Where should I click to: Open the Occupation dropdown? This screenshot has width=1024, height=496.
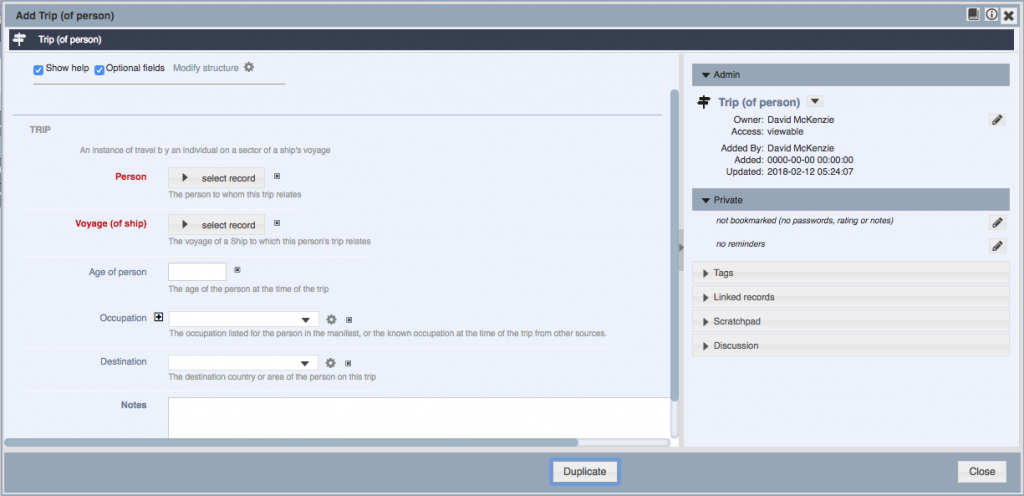[x=244, y=320]
